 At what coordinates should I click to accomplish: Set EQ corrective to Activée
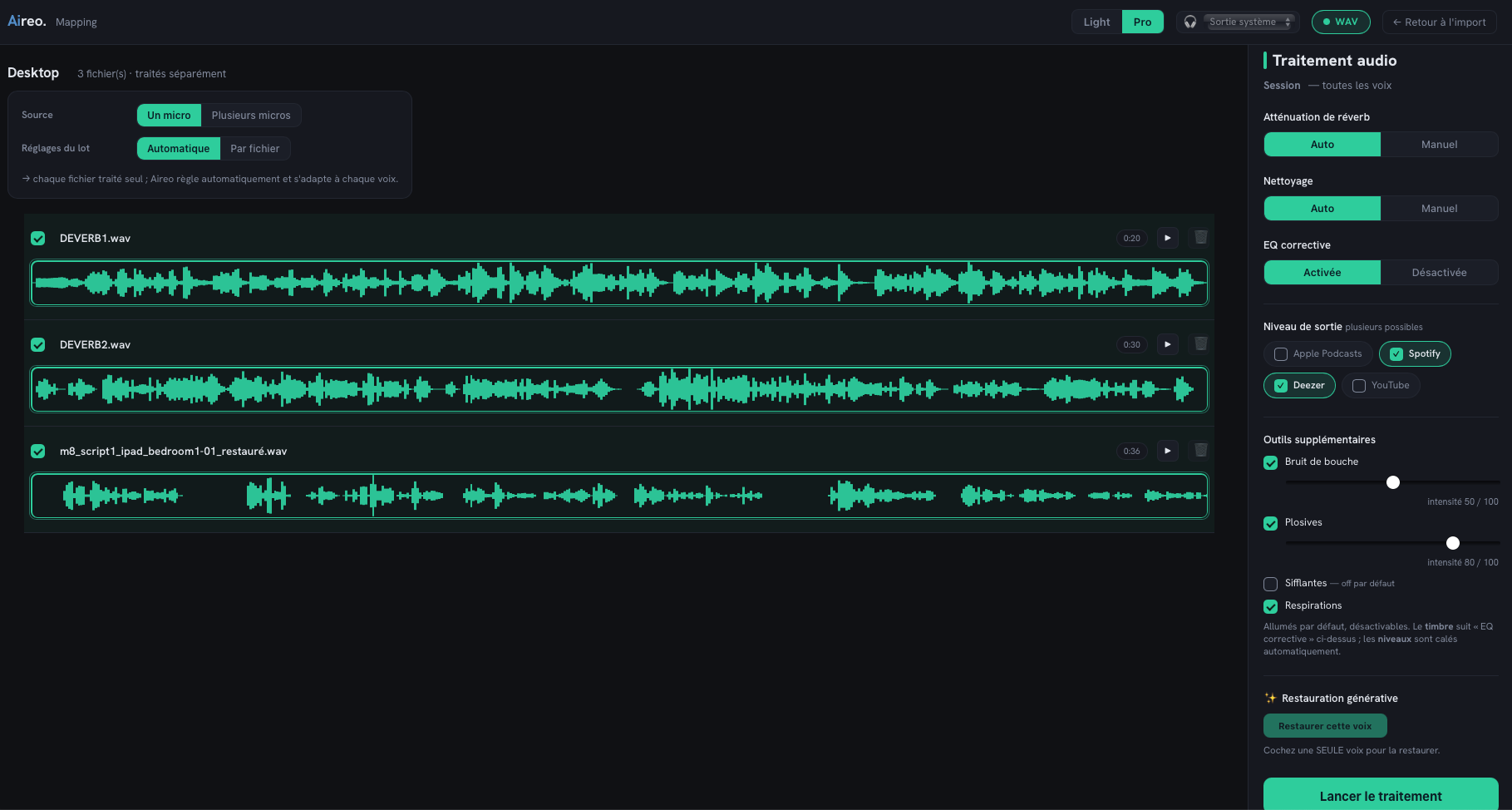pos(1322,273)
